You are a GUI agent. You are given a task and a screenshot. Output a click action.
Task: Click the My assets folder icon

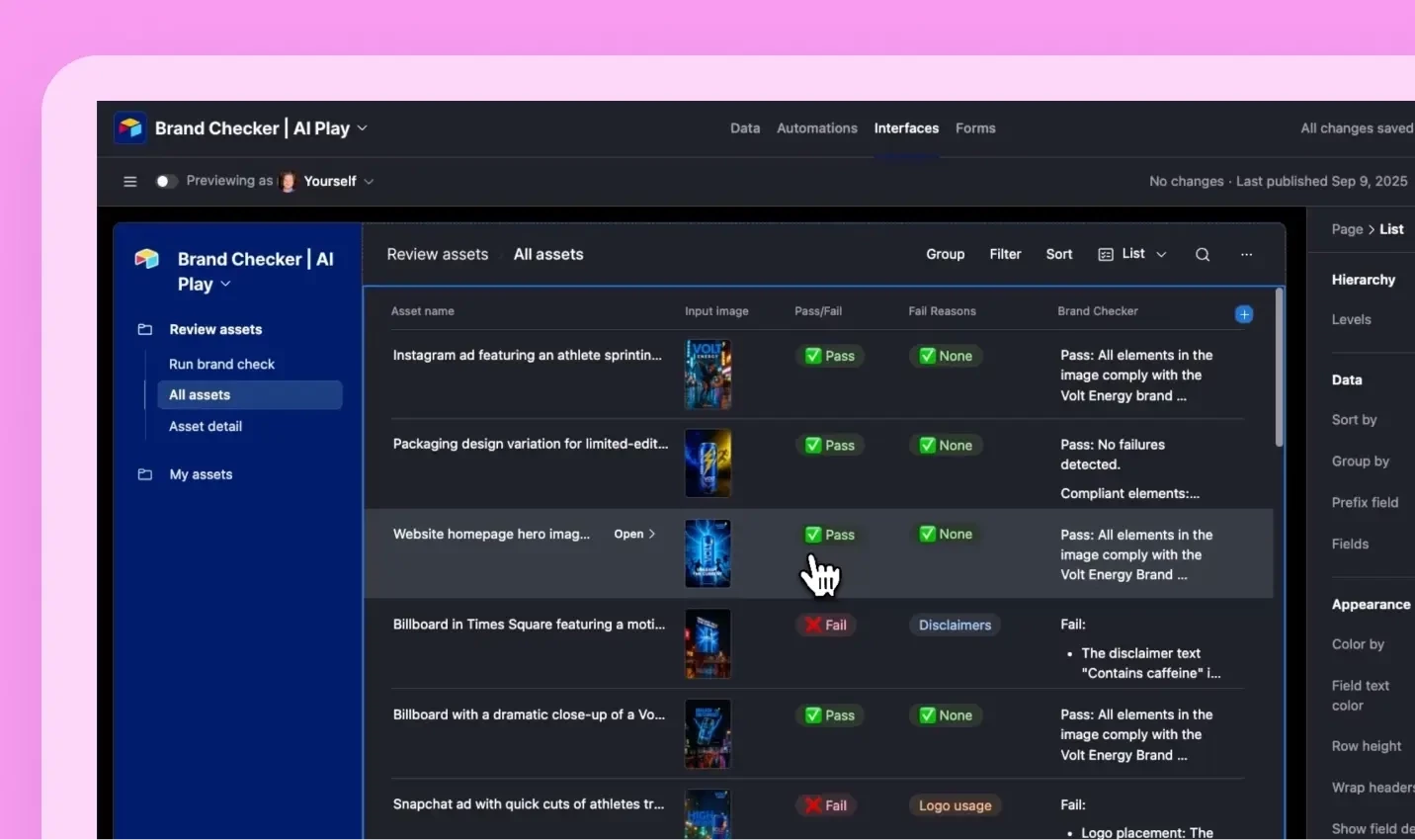click(145, 475)
